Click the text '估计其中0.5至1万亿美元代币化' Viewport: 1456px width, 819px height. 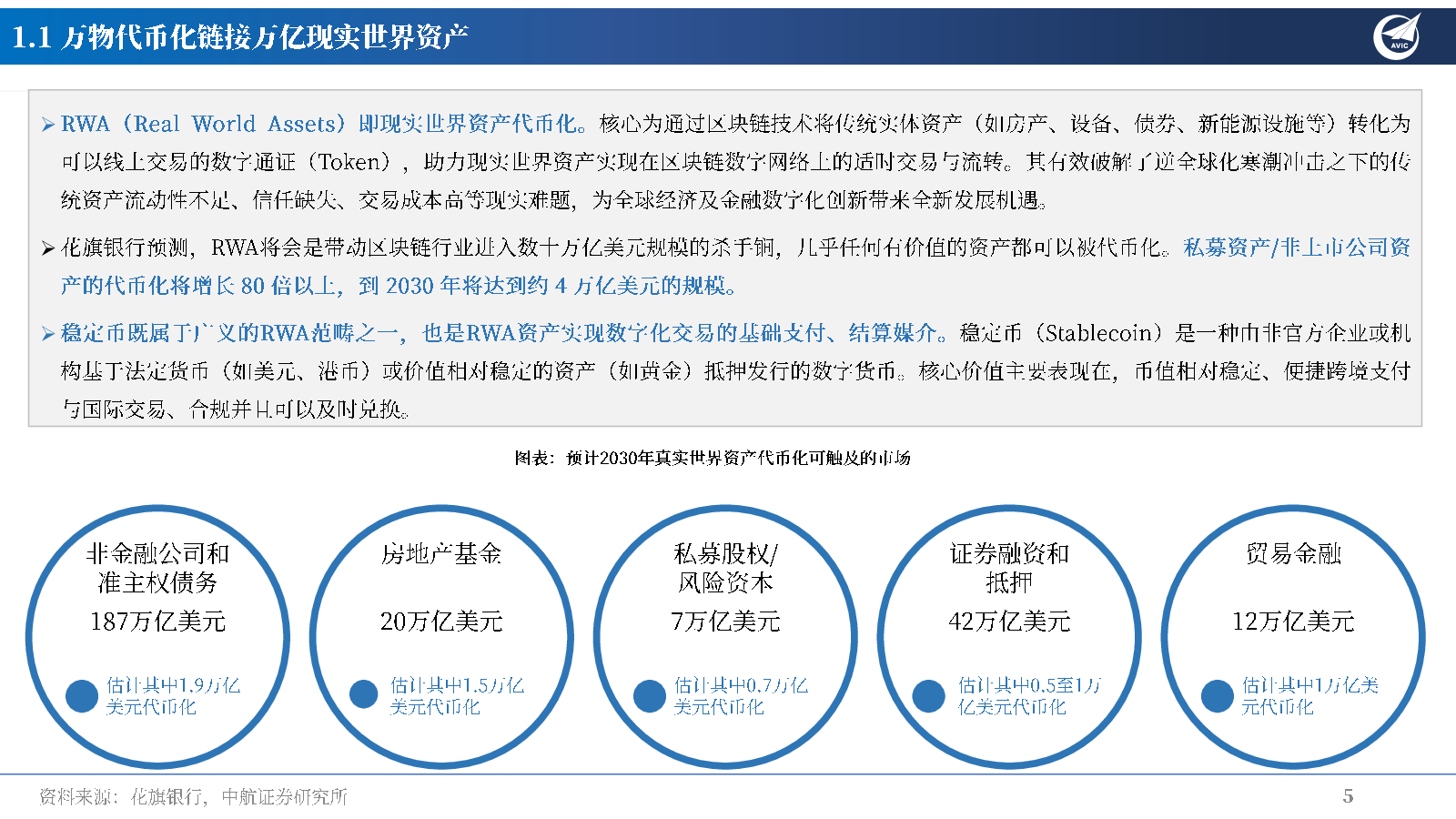click(1030, 696)
